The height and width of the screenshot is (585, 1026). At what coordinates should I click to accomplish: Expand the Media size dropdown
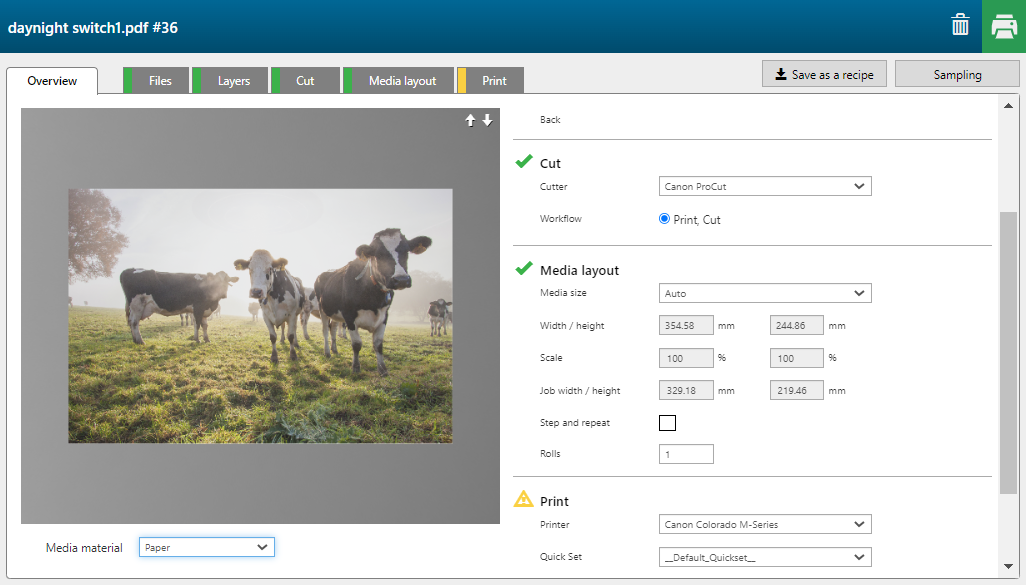click(765, 294)
